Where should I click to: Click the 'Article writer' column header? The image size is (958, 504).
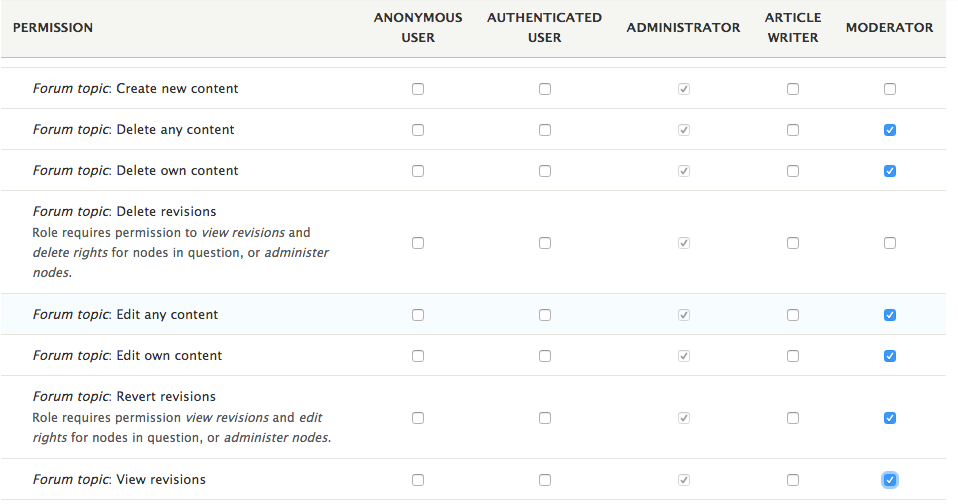793,27
